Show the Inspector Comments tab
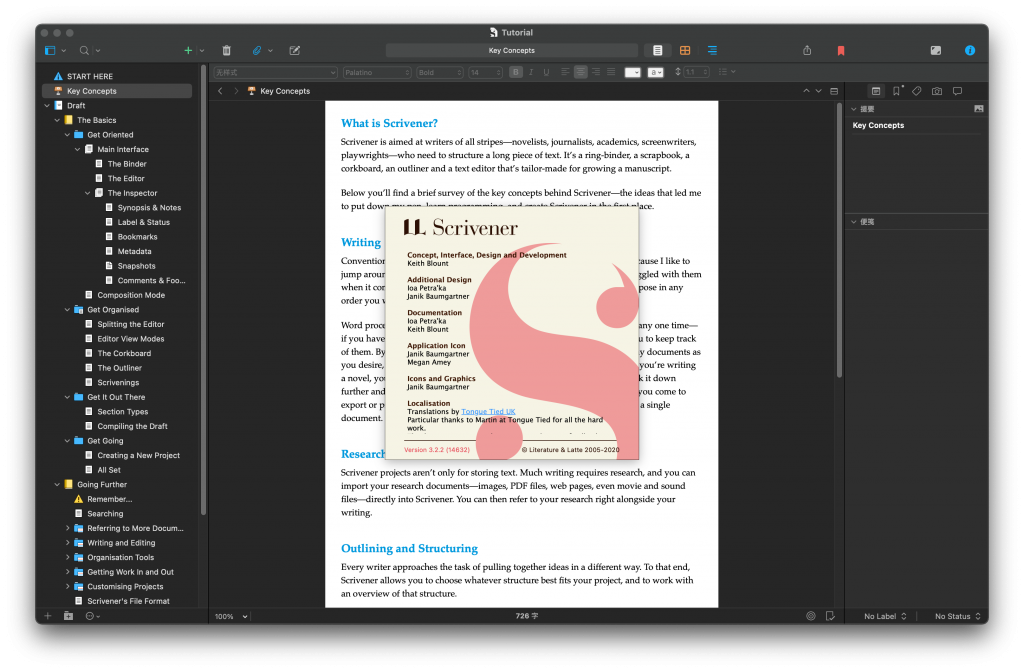Image resolution: width=1024 pixels, height=671 pixels. coord(957,91)
